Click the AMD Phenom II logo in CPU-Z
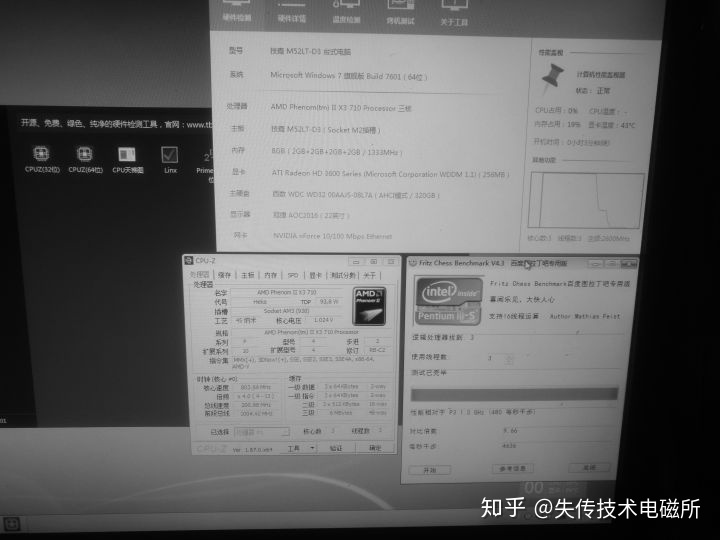Screen dimensions: 720x540 click(370, 306)
